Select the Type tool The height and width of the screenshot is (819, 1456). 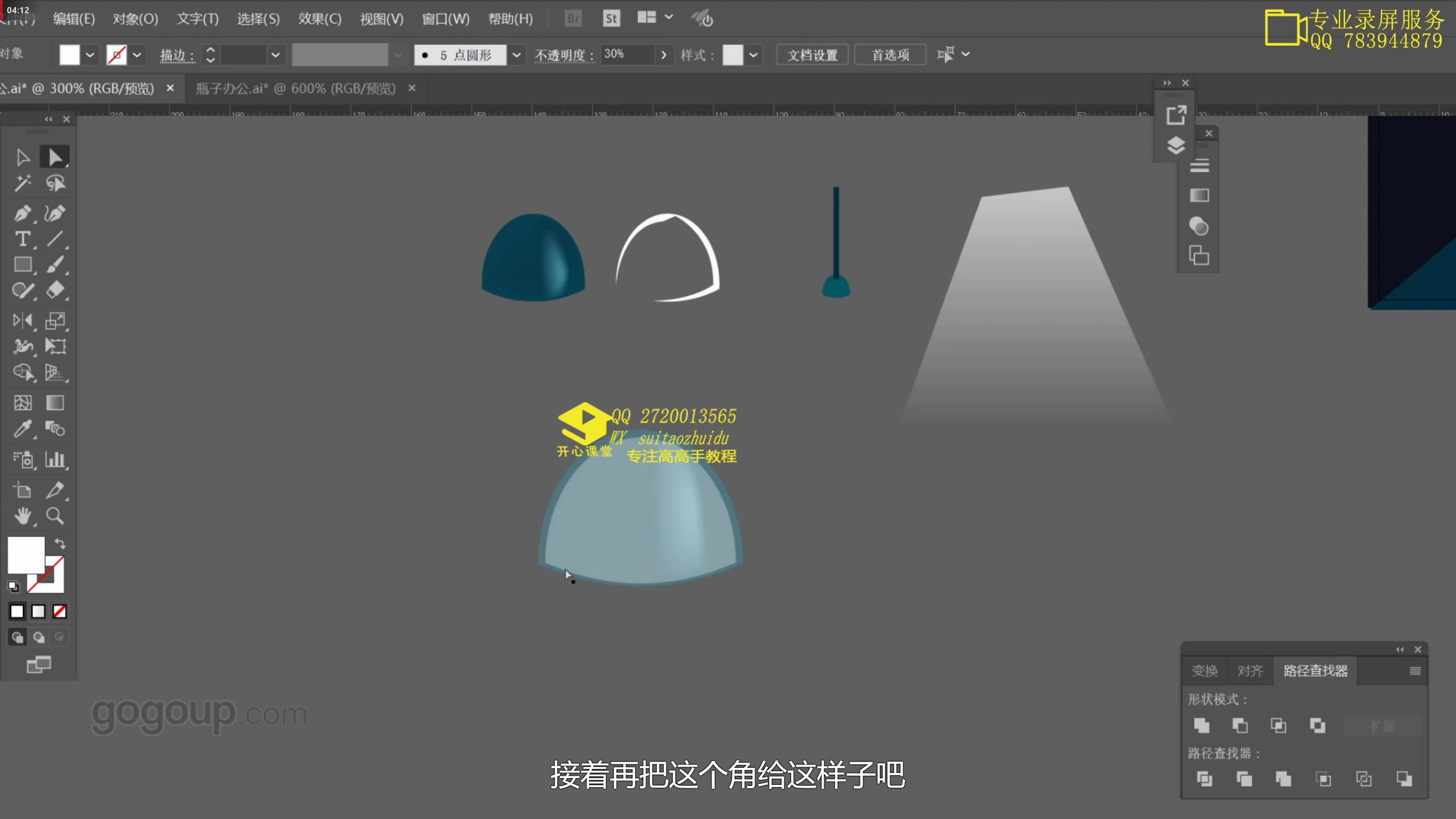click(x=23, y=238)
